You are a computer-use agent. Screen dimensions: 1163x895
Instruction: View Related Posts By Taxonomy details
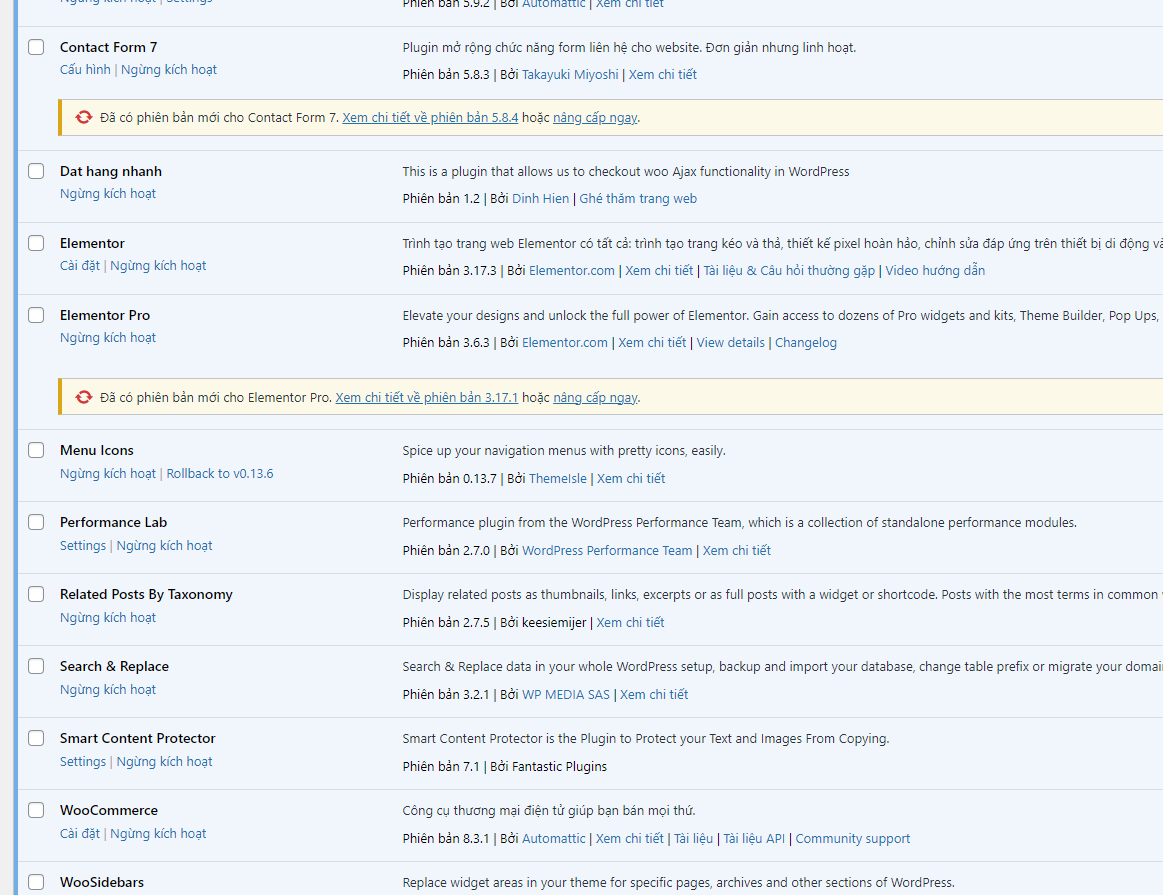(x=630, y=622)
